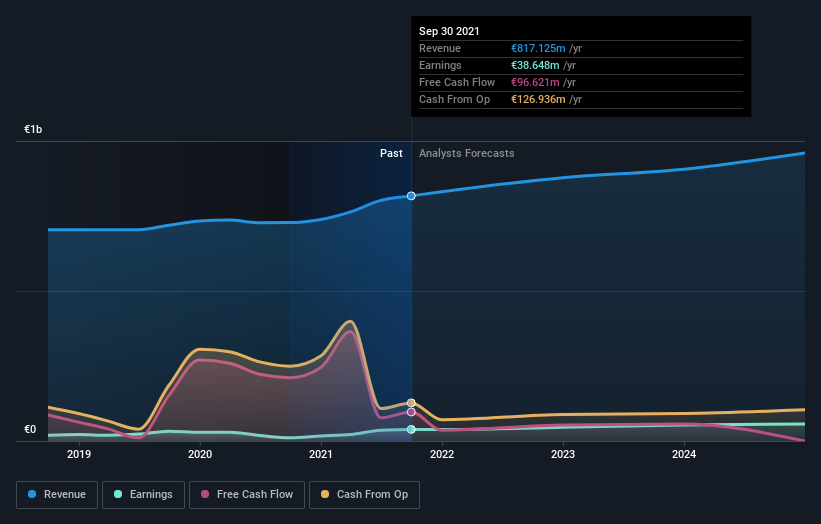Click the teal Earnings data point marker
821x524 pixels.
coord(411,429)
